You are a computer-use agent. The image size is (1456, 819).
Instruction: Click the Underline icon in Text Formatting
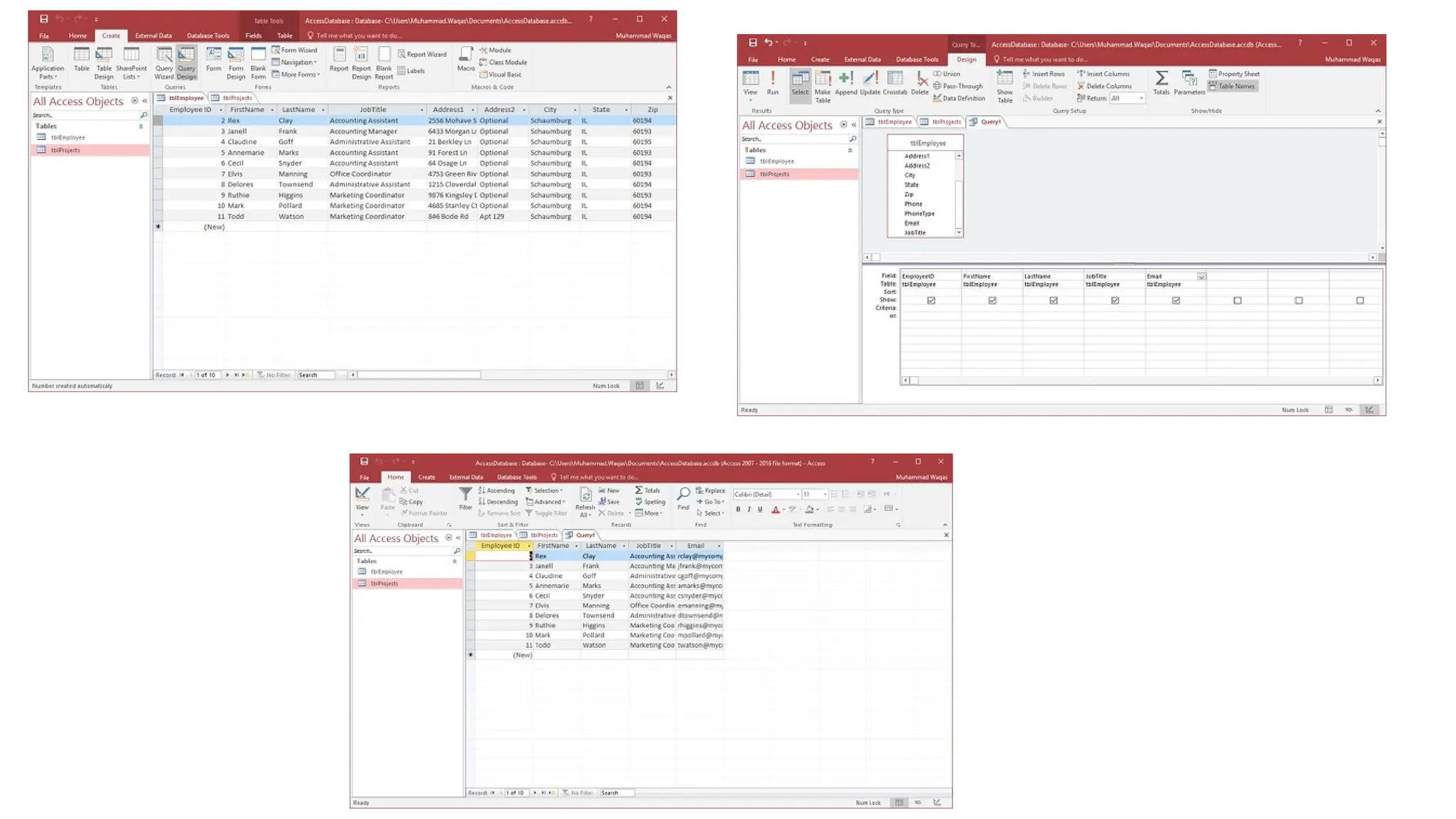760,509
